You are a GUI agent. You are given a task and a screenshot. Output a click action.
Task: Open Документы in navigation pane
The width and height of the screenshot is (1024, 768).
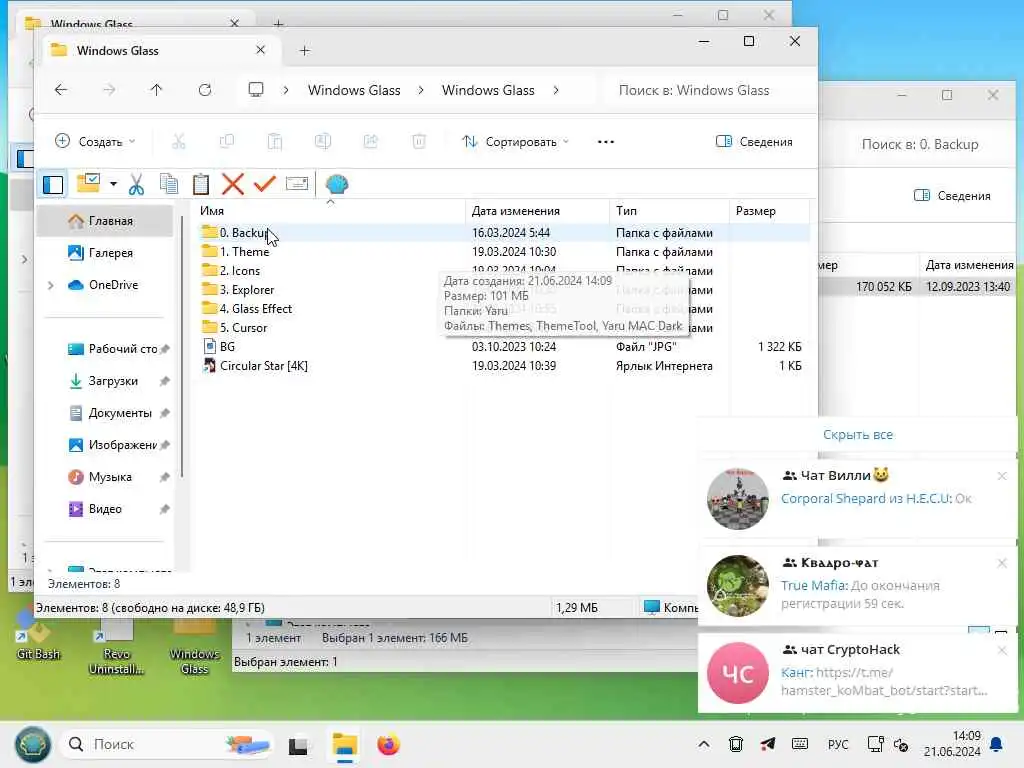pos(104,413)
